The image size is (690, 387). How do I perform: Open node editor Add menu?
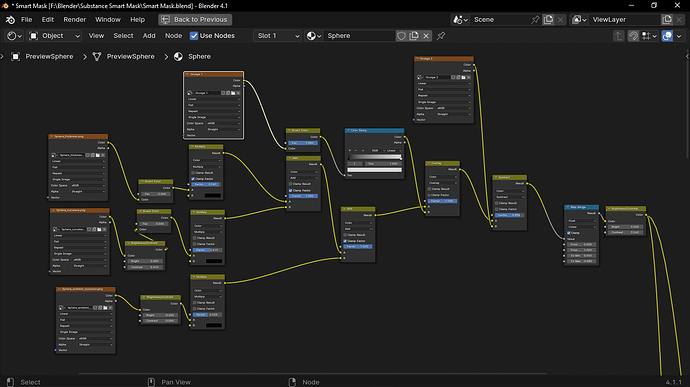[x=149, y=36]
